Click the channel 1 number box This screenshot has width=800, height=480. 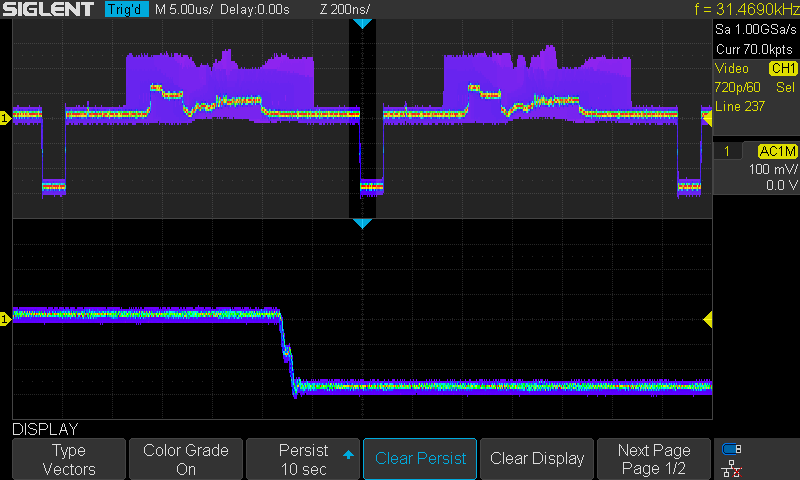point(727,151)
